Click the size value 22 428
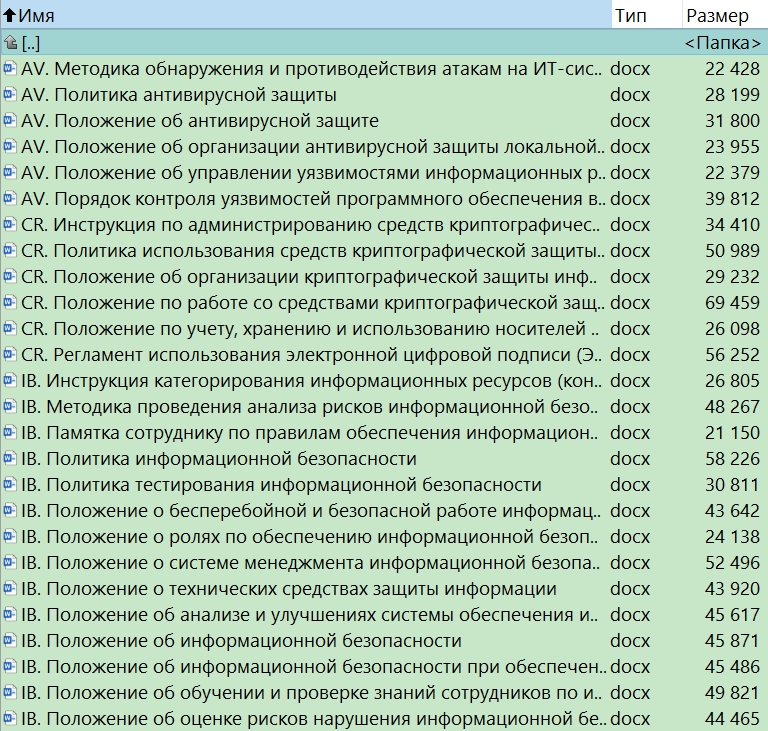The width and height of the screenshot is (768, 731). [732, 69]
